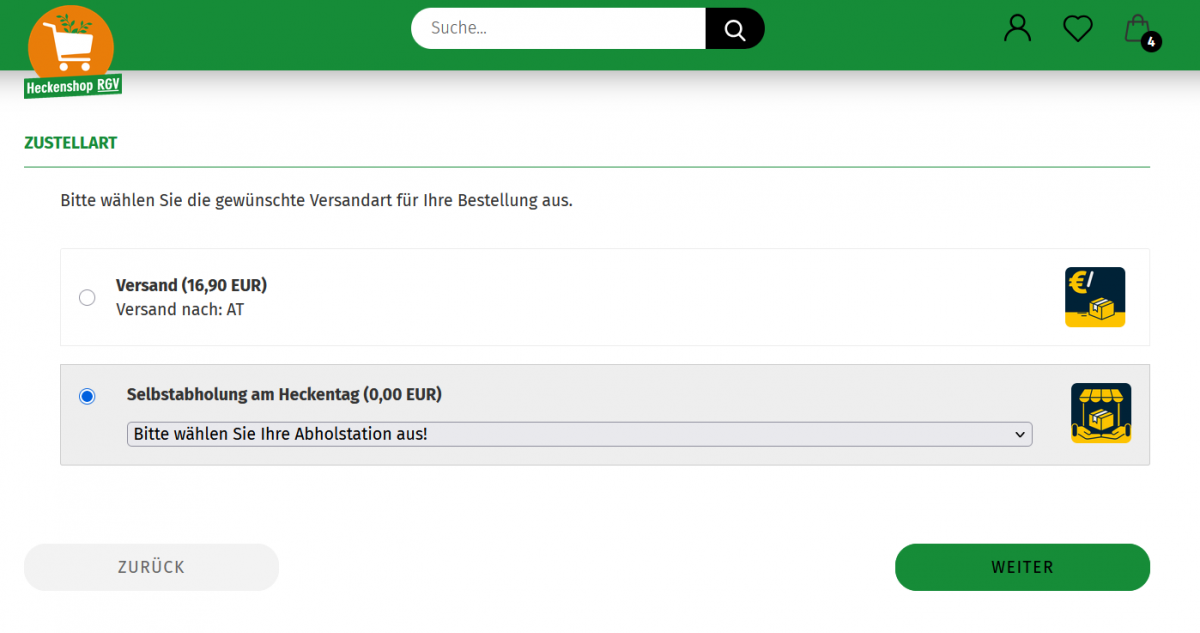Screen dimensions: 1200x633
Task: Click the ZUSTELLART section heading
Action: (70, 143)
